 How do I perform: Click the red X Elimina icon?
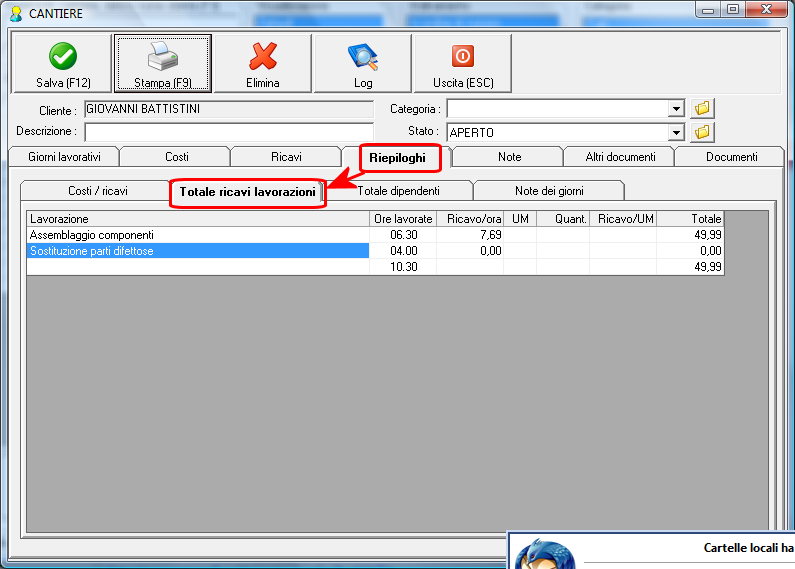[263, 56]
